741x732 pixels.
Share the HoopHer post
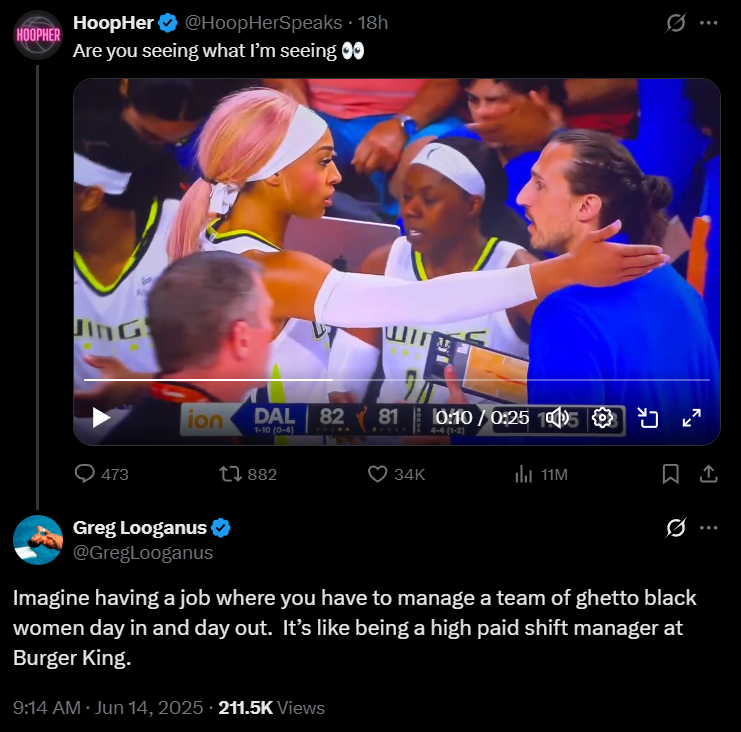(x=708, y=474)
